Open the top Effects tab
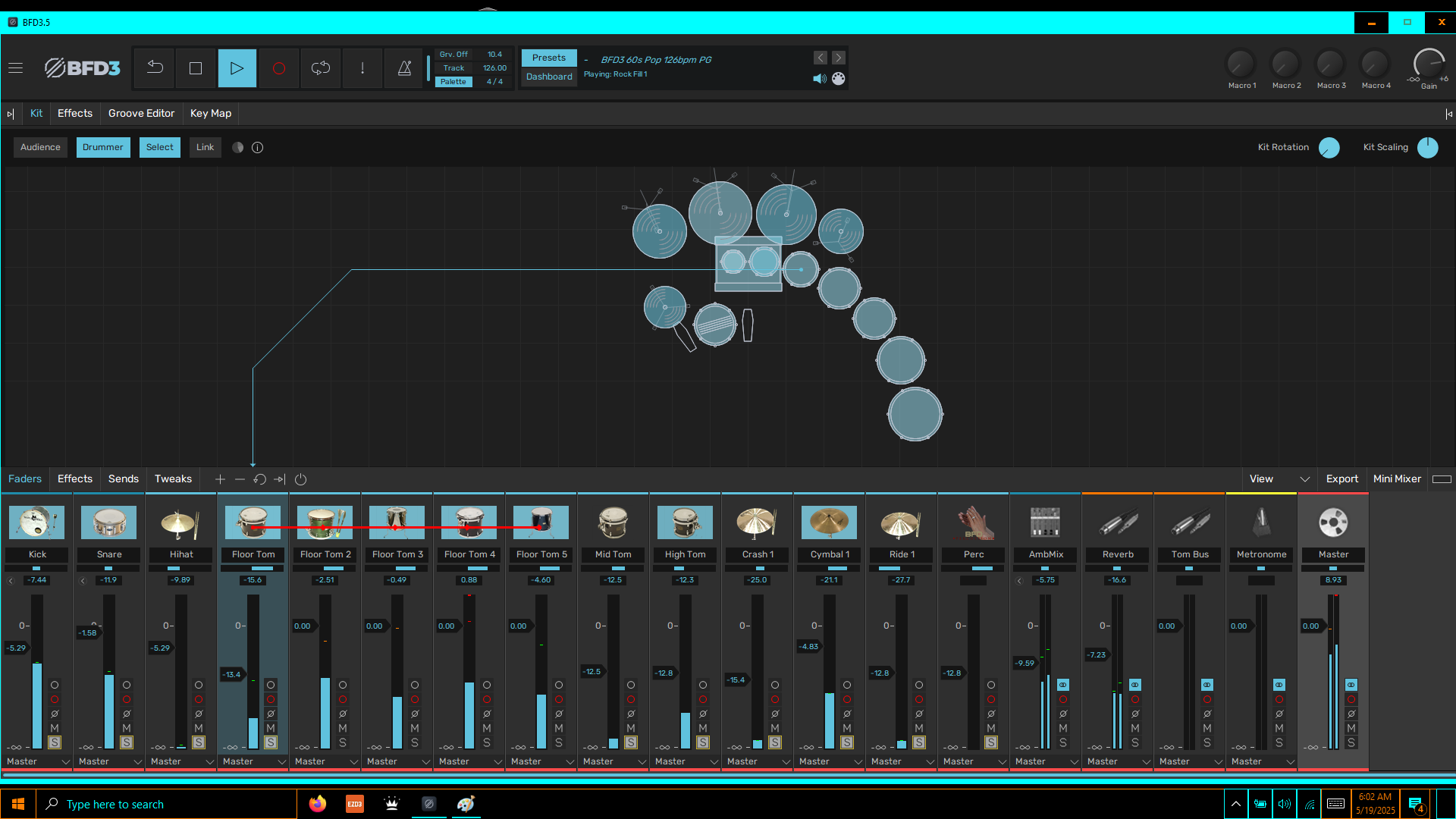 click(75, 114)
